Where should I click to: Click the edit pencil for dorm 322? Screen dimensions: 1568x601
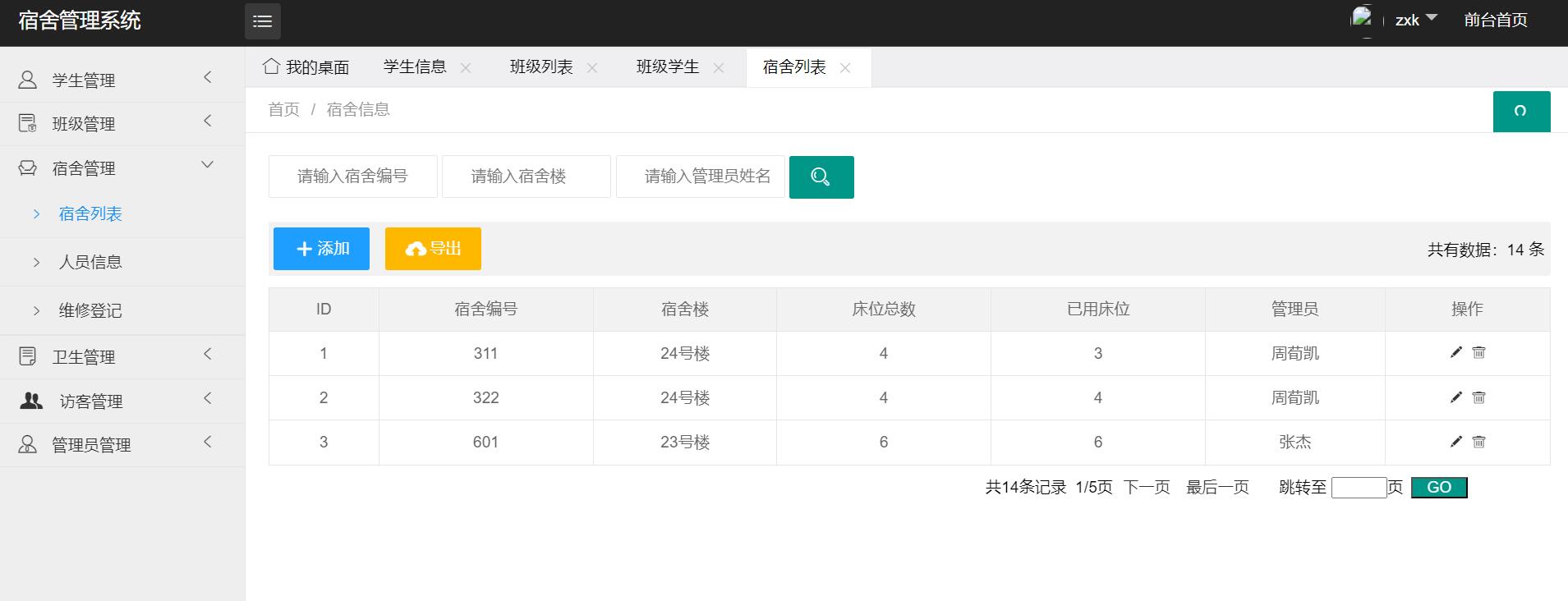coord(1456,397)
